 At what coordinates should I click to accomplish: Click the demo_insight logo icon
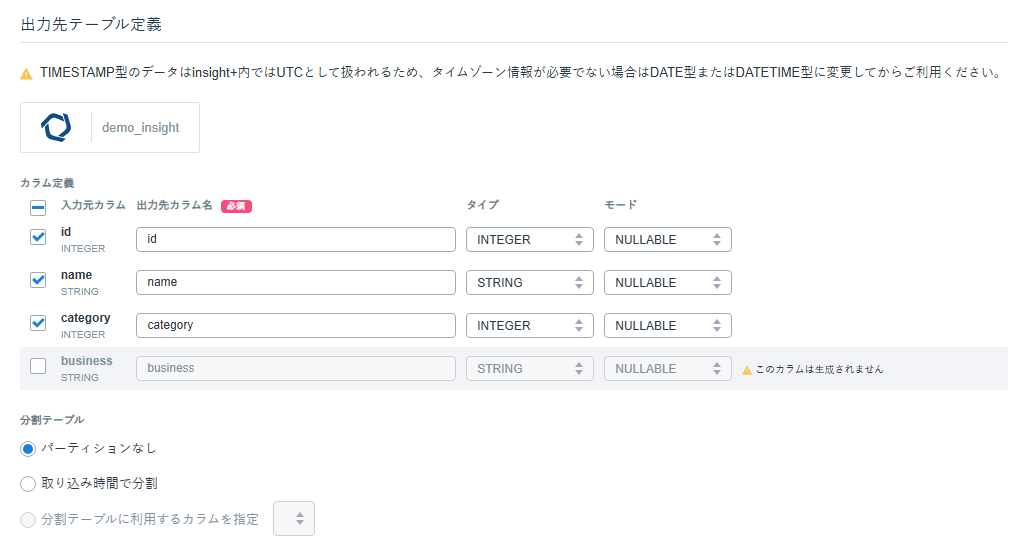click(x=56, y=127)
